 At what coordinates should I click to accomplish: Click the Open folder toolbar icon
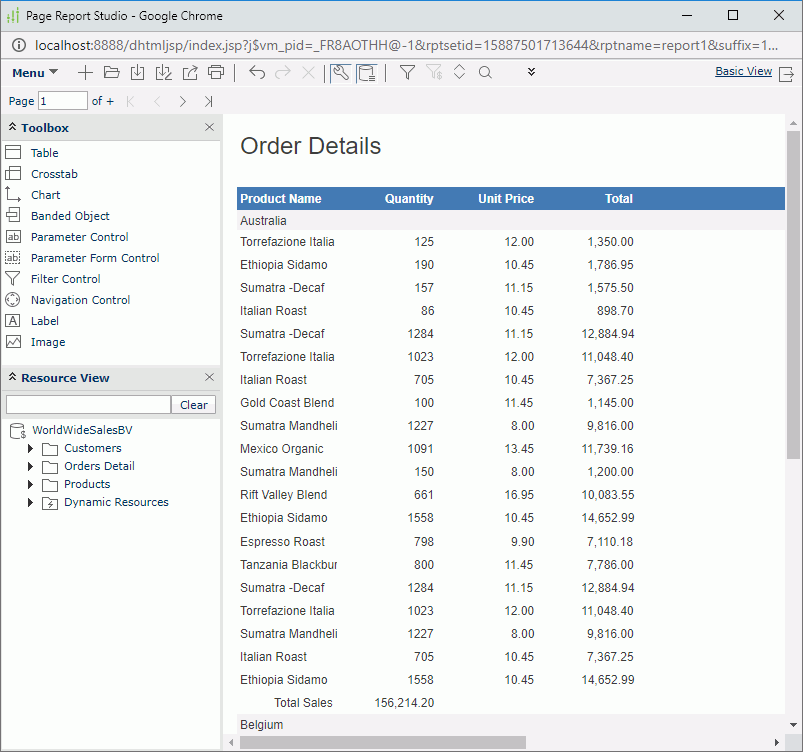click(x=111, y=72)
